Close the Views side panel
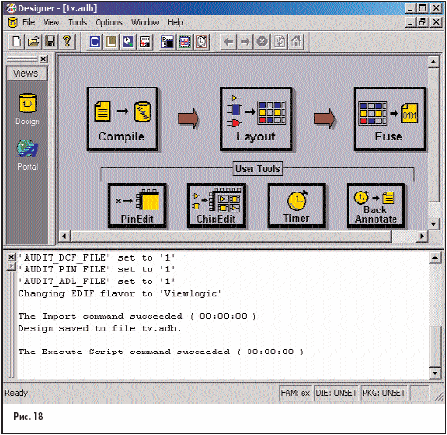The height and width of the screenshot is (435, 447). point(44,59)
